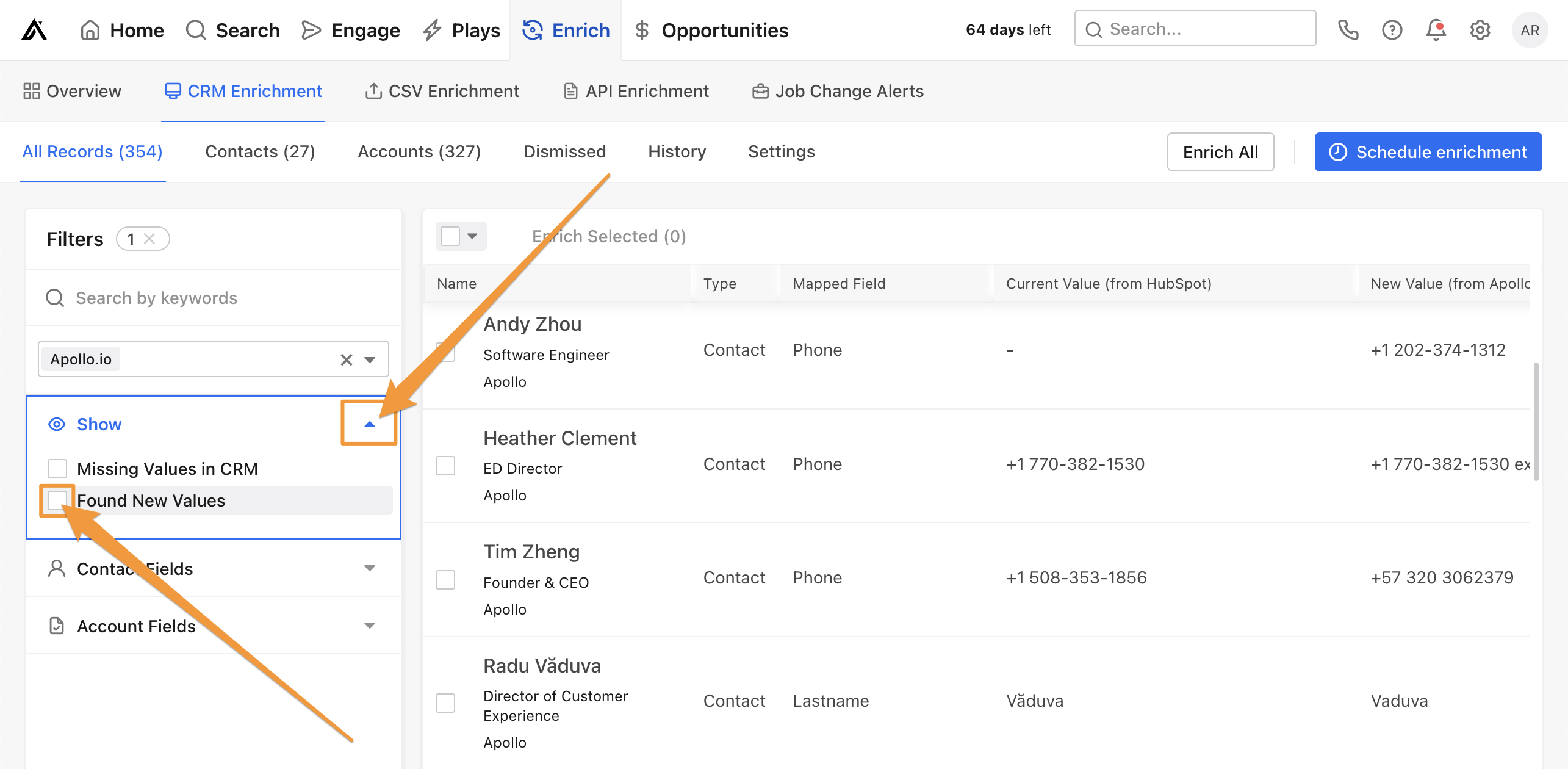Screen dimensions: 1568x769
Task: Click the Apollo logo
Action: (35, 29)
